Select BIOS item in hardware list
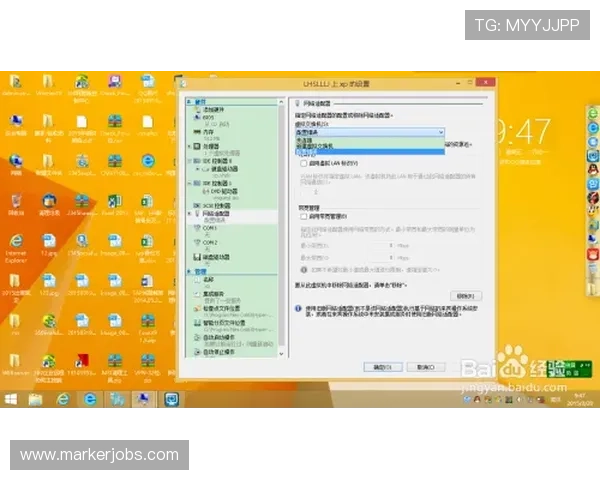The image size is (600, 480). click(208, 118)
